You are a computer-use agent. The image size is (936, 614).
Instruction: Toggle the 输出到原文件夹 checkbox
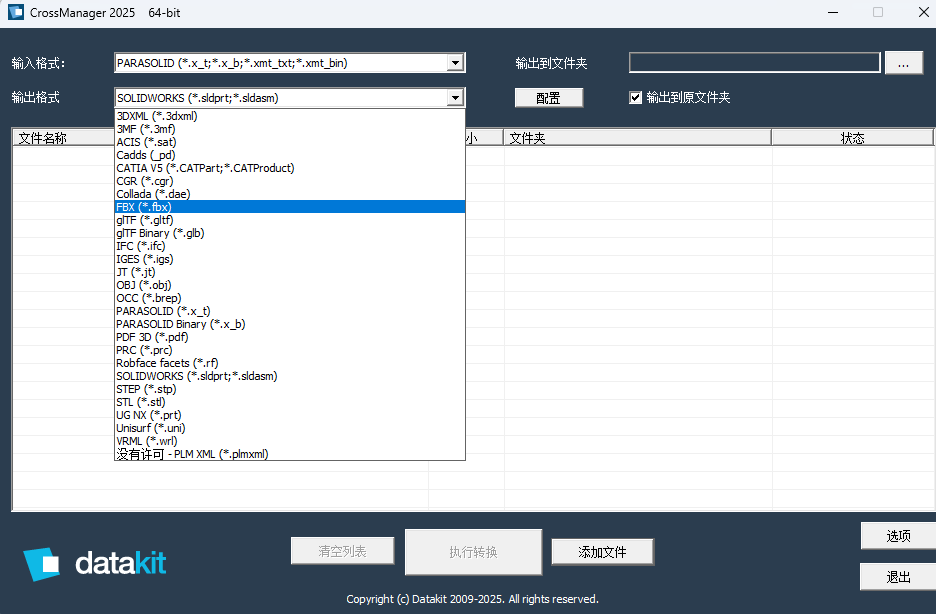click(x=636, y=97)
